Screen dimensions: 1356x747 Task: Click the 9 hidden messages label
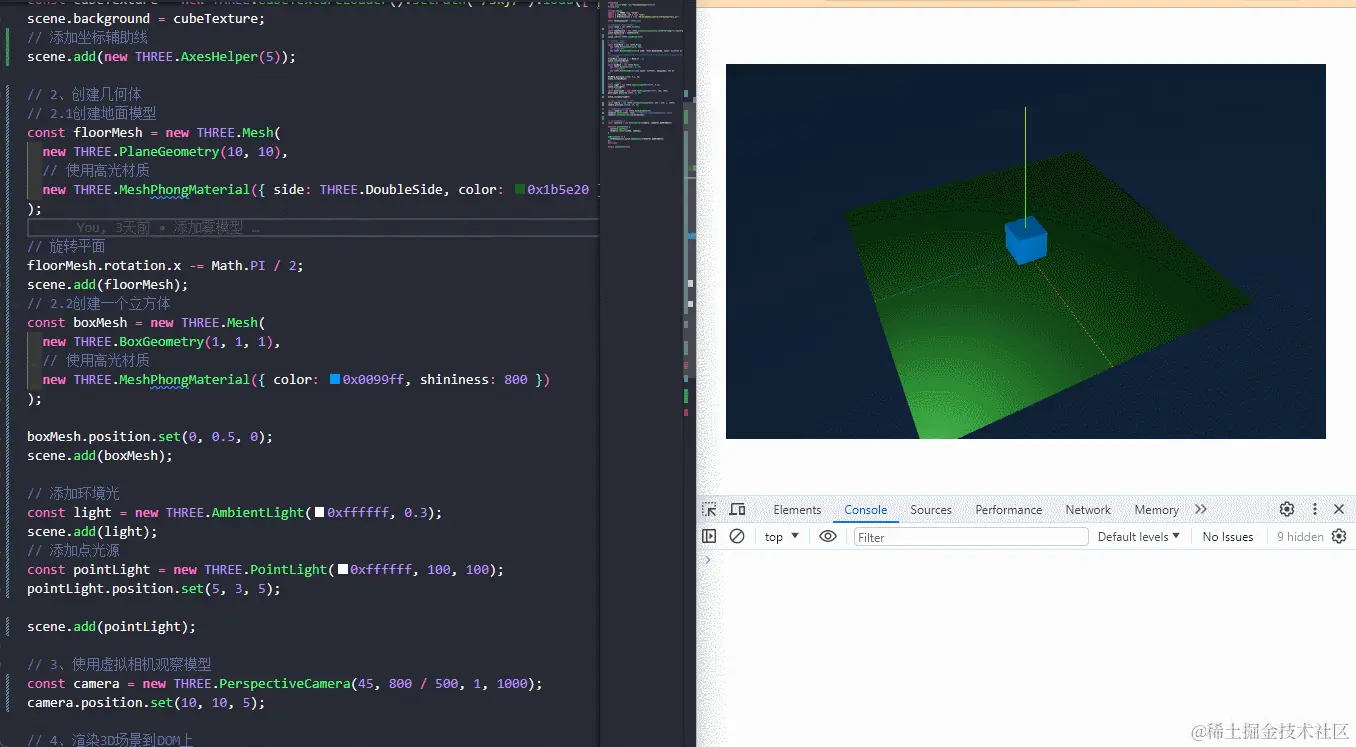[x=1299, y=537]
